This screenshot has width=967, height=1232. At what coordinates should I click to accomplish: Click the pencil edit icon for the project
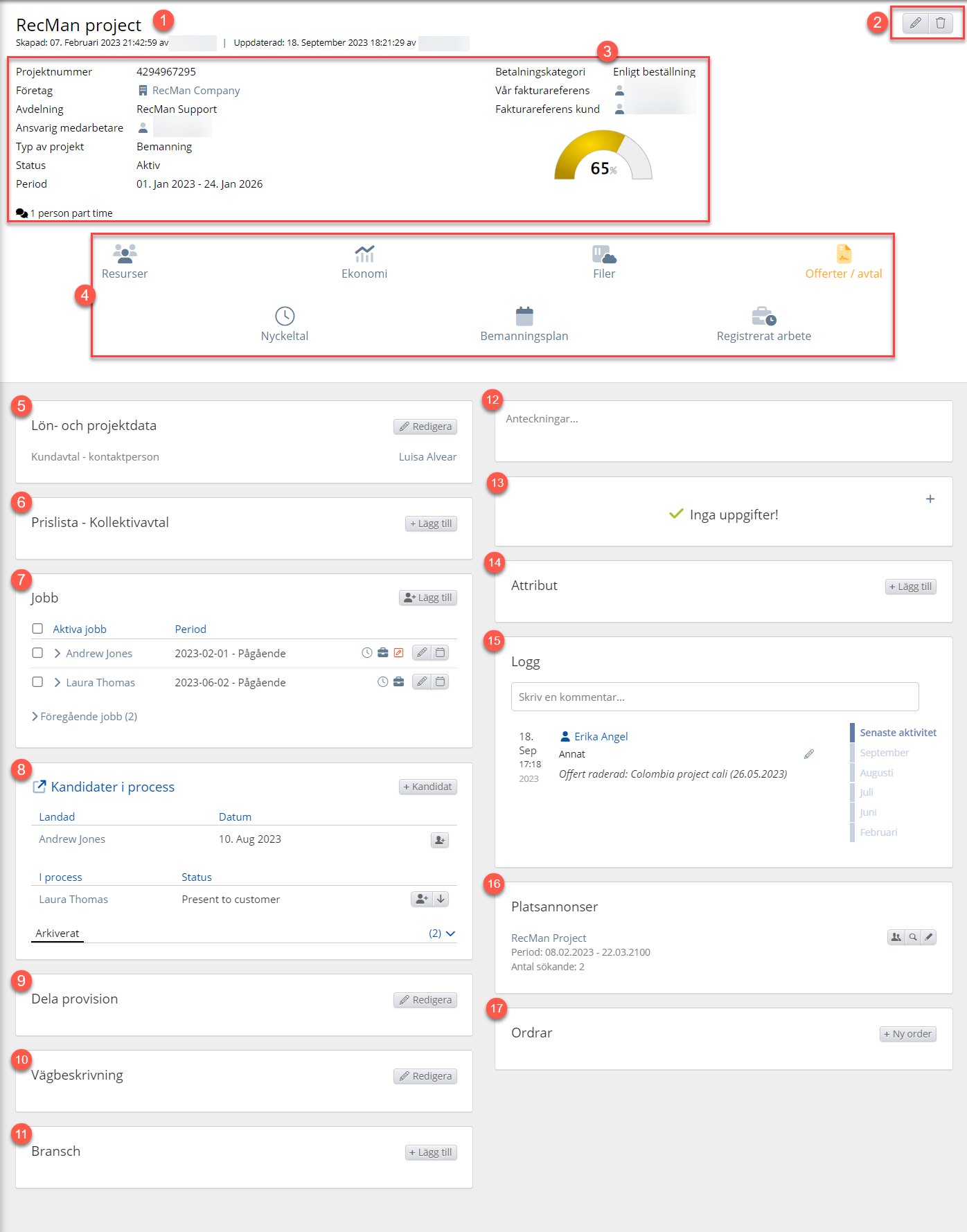click(x=915, y=24)
